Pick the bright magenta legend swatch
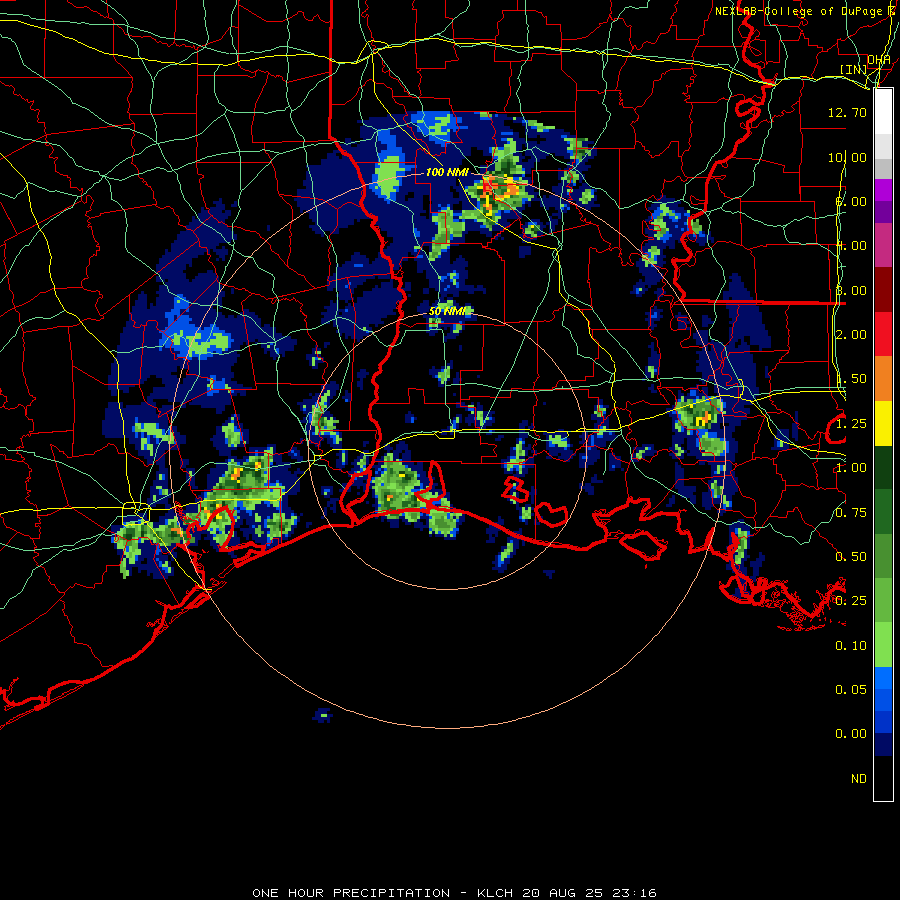Screen dimensions: 900x900 (x=883, y=190)
